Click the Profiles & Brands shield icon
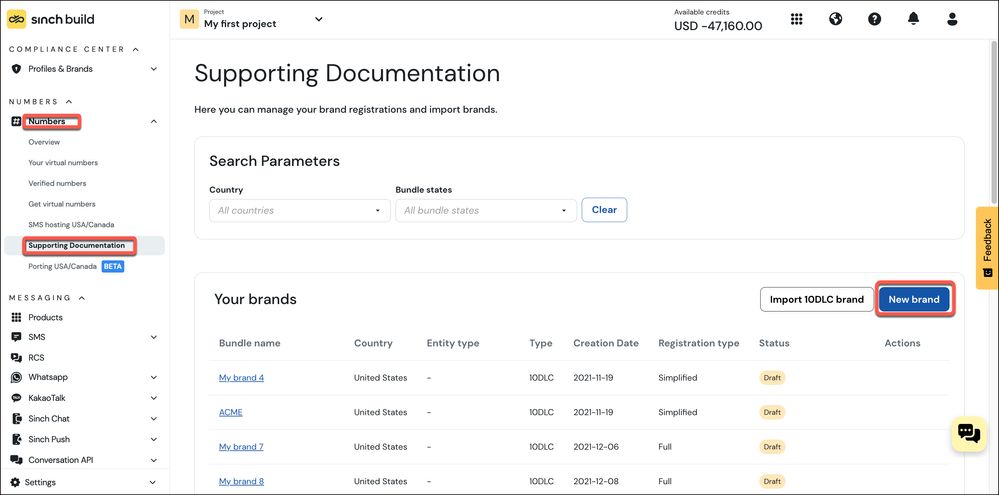999x495 pixels. (17, 69)
